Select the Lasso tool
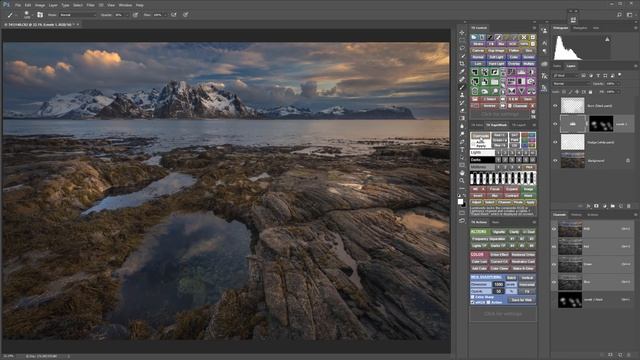The height and width of the screenshot is (360, 640). point(462,48)
